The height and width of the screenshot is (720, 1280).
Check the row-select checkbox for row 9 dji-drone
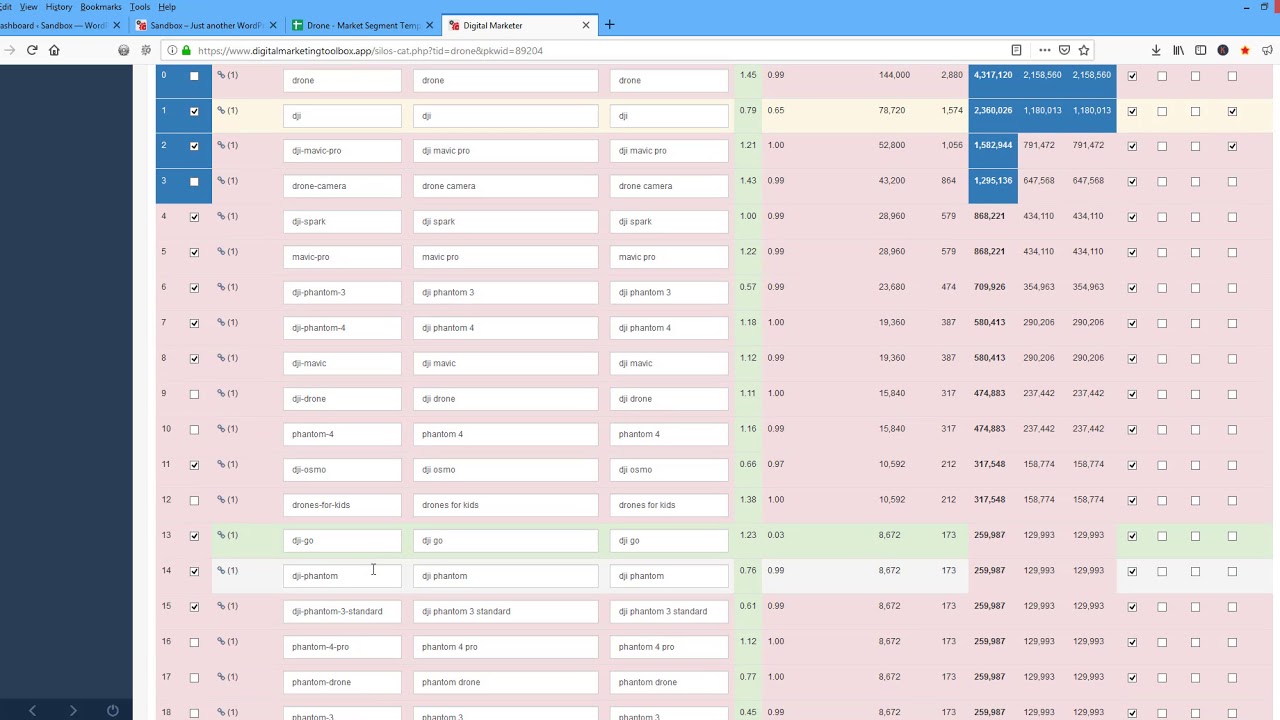point(194,394)
